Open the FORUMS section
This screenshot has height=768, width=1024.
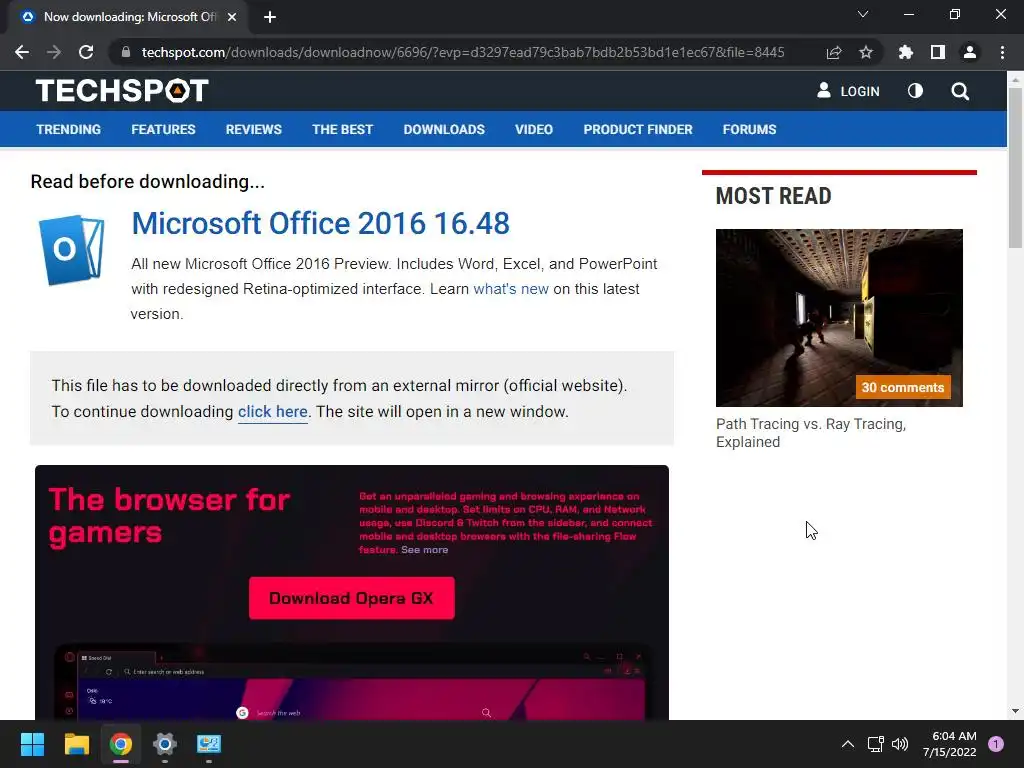click(x=749, y=129)
